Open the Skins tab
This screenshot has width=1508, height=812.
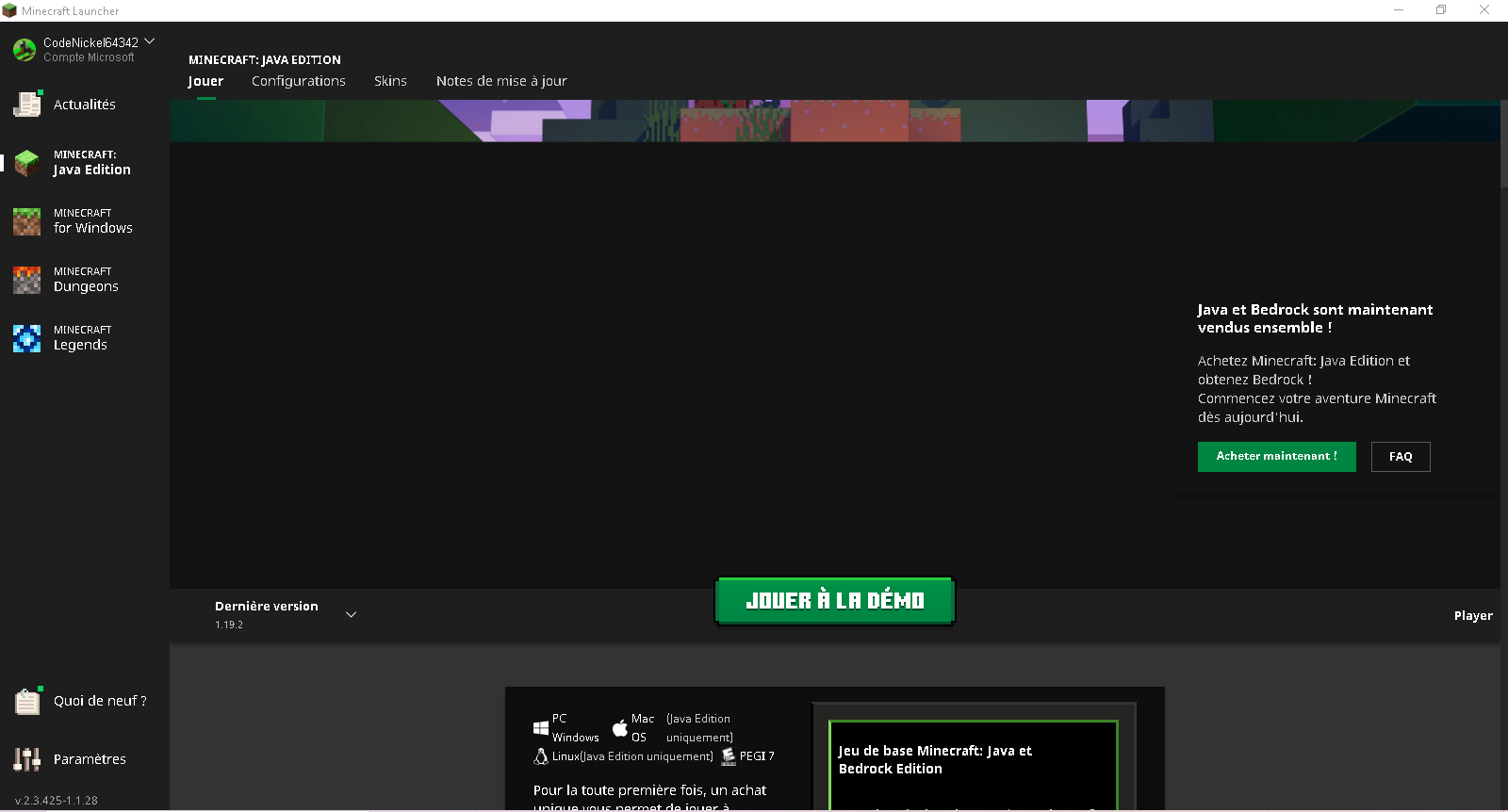390,81
